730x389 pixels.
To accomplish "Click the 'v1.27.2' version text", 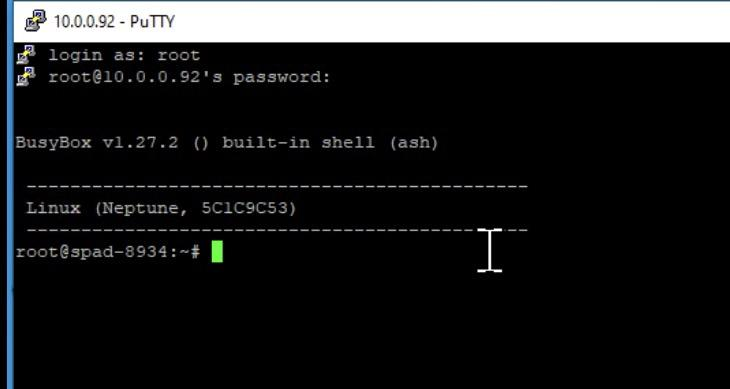I will click(141, 143).
